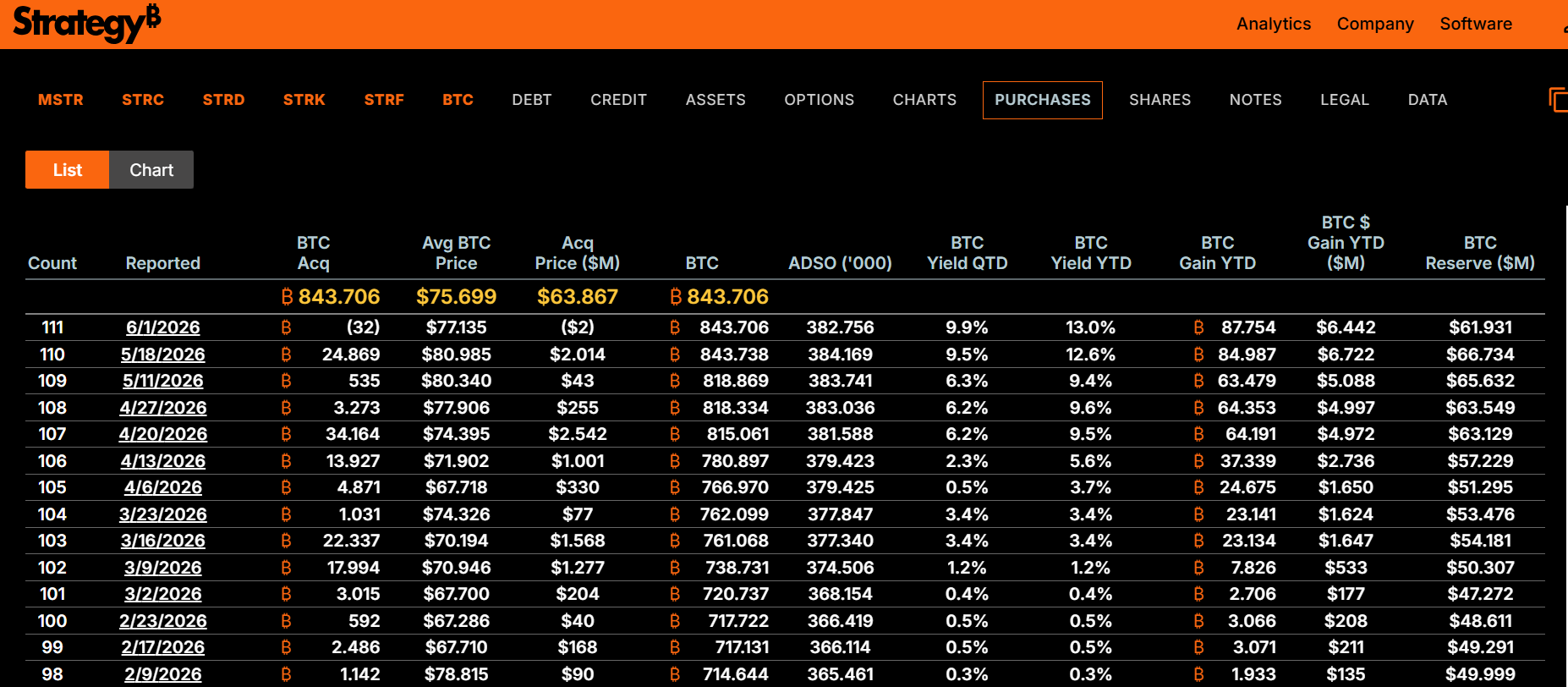This screenshot has height=687, width=1568.
Task: Click the Count column header
Action: 52,263
